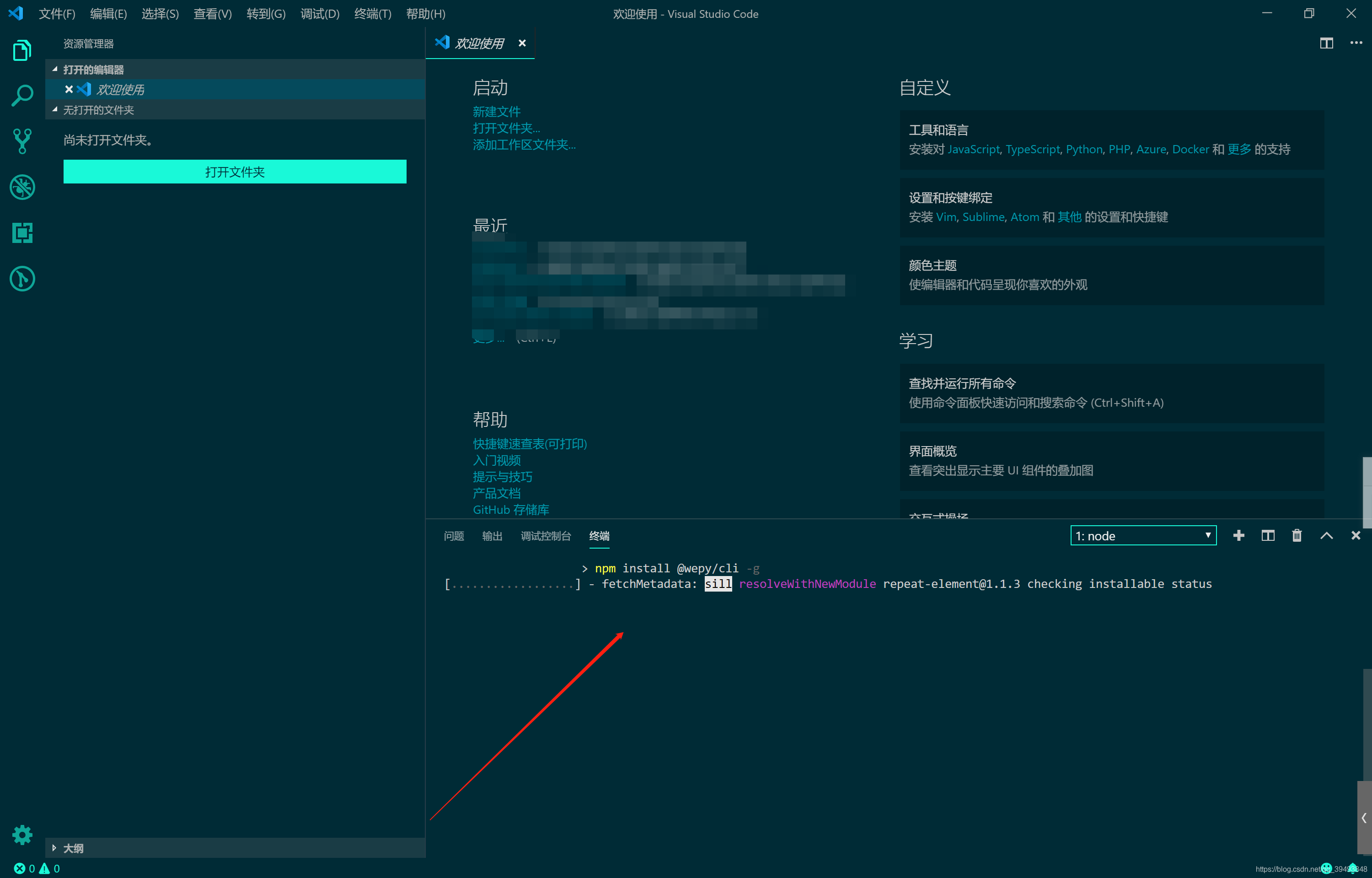Click the welcome page vertical scrollbar
Screen dimensions: 1372x878
point(1367,492)
